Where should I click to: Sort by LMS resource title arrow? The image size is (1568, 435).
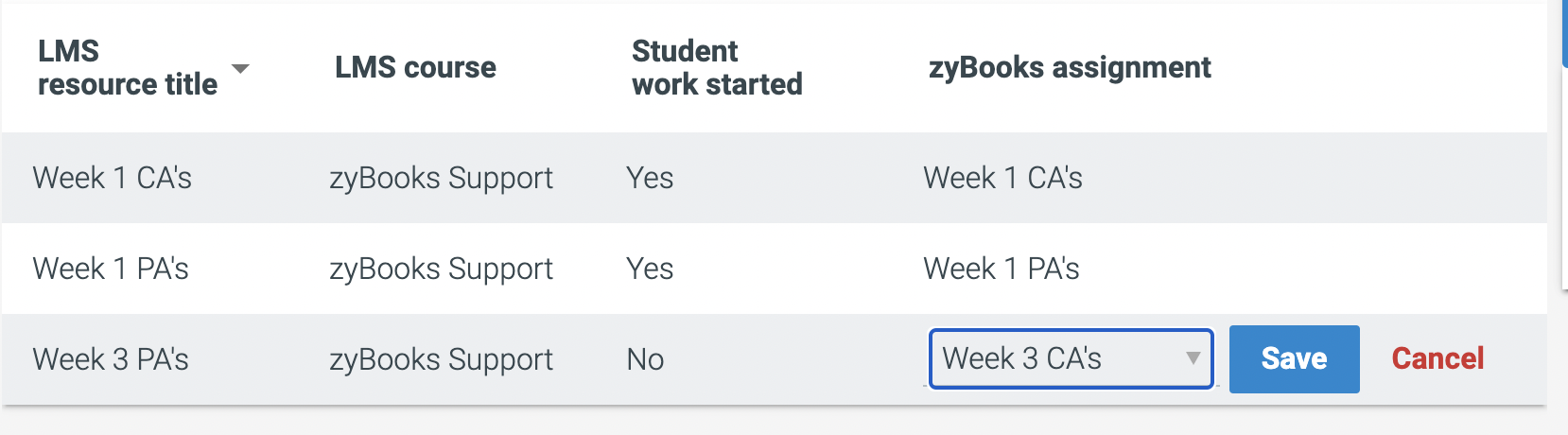click(240, 69)
